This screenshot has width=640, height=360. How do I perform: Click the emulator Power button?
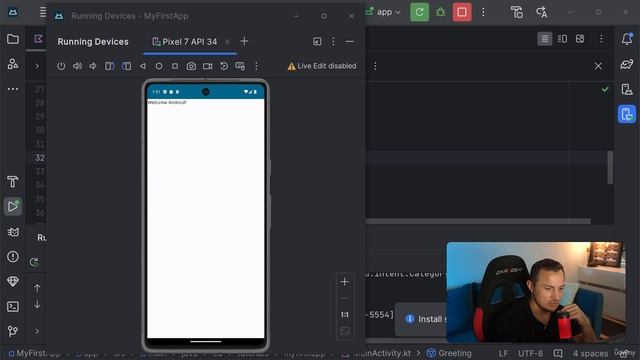pos(61,66)
